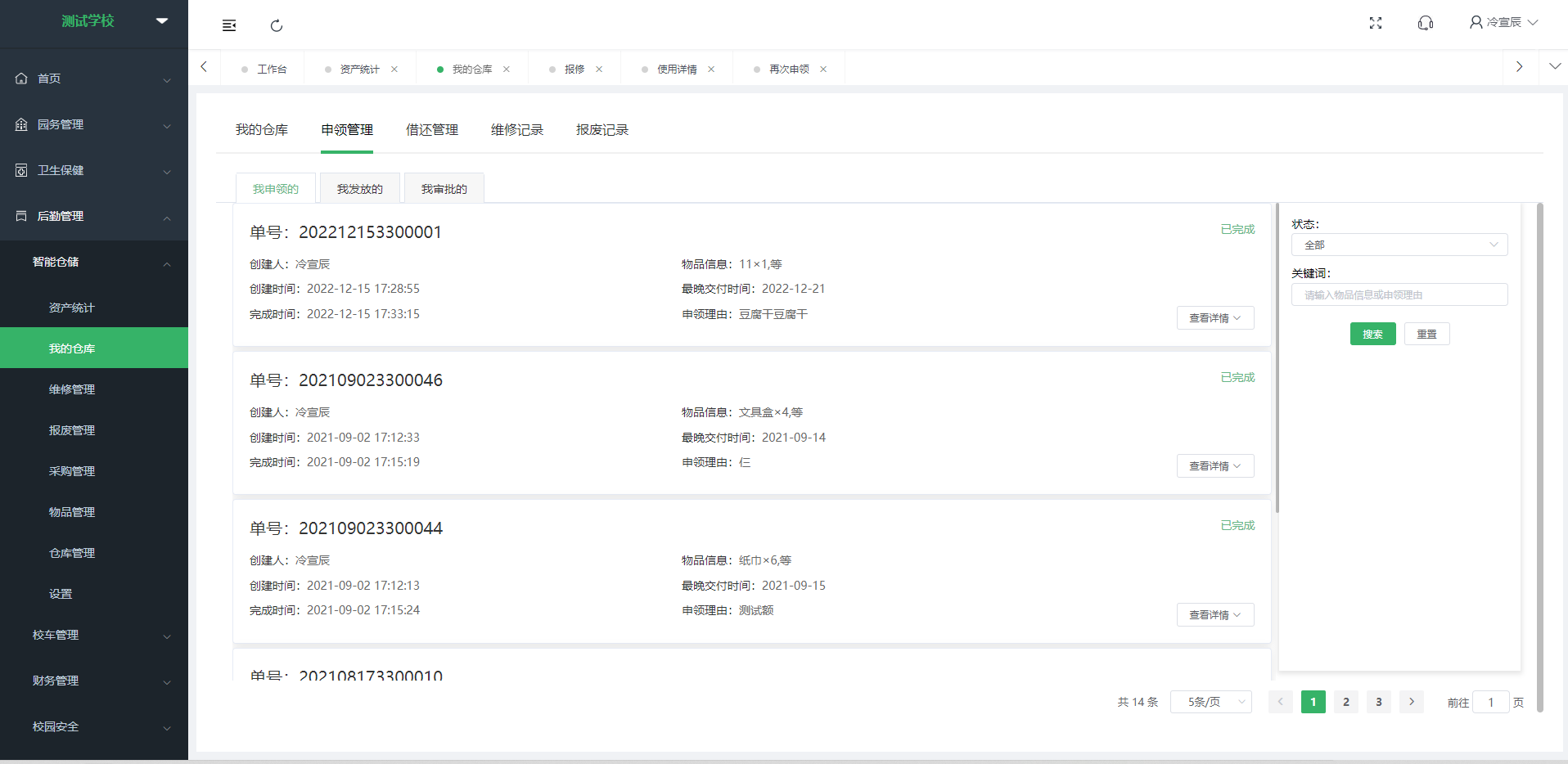This screenshot has height=764, width=1568.
Task: Collapse the sidebar menu toggle icon
Action: click(x=229, y=25)
